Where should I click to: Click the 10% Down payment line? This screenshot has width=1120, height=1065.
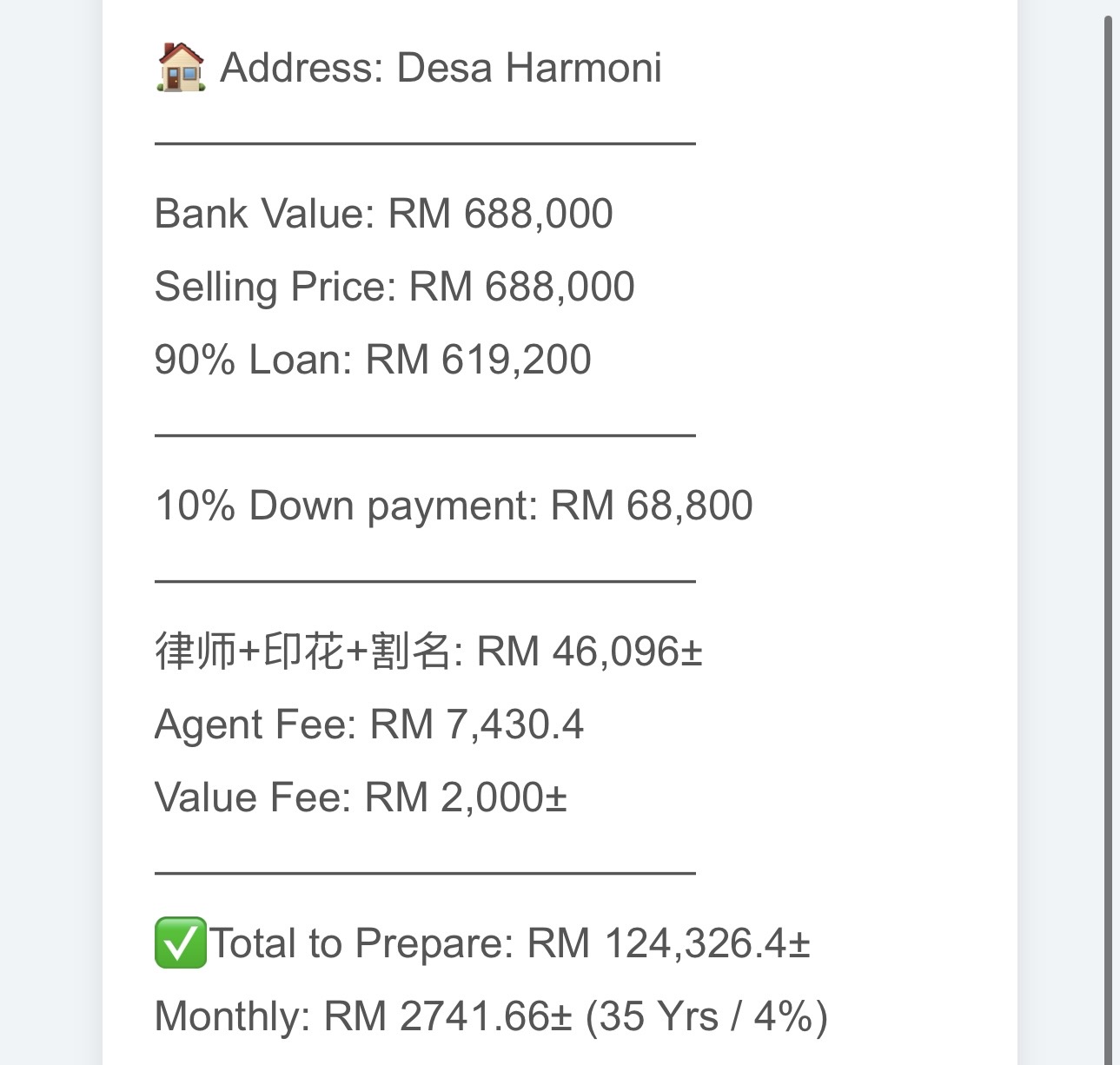click(x=453, y=506)
